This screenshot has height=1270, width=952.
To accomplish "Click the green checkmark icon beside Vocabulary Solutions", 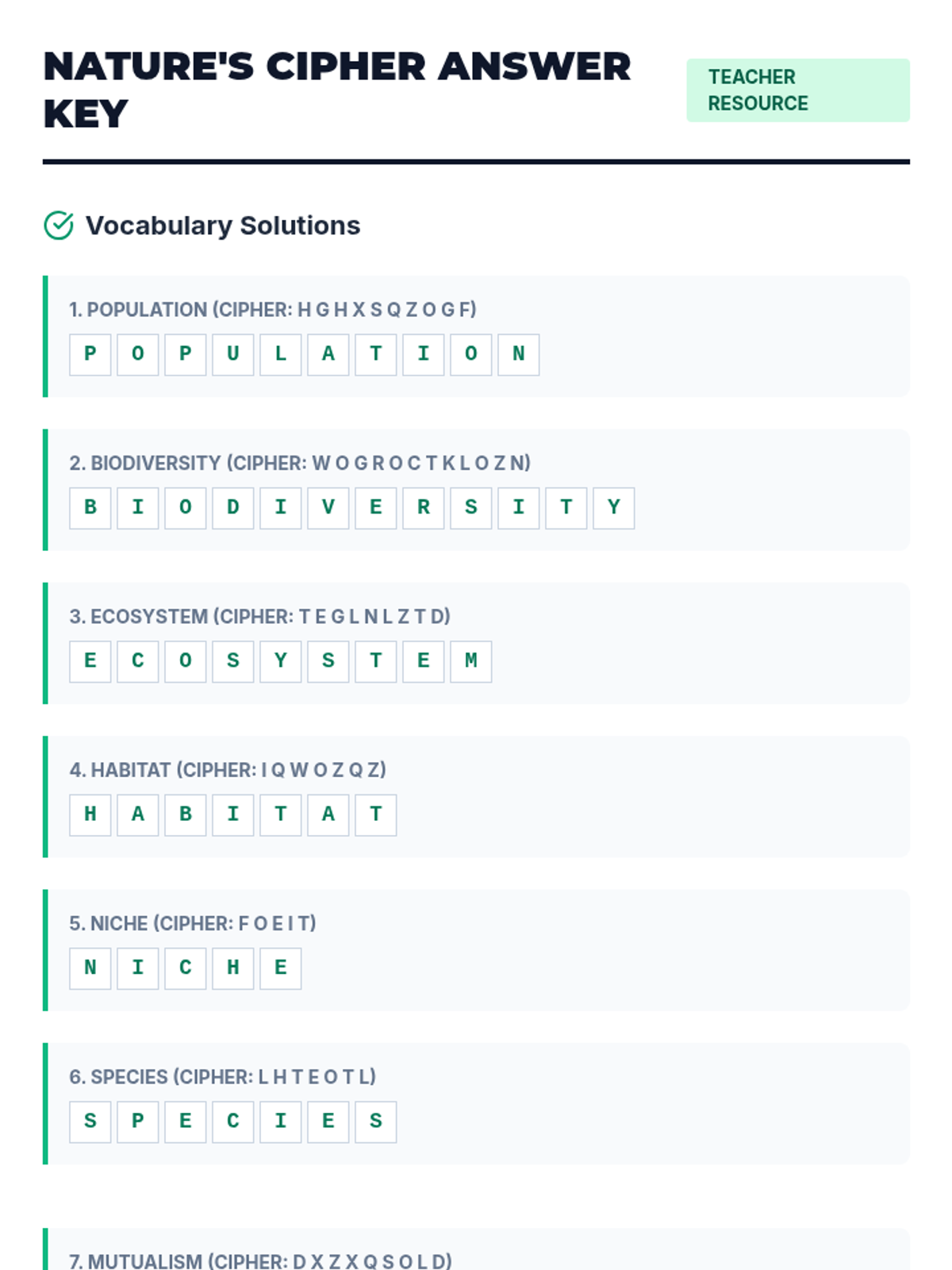I will click(59, 225).
